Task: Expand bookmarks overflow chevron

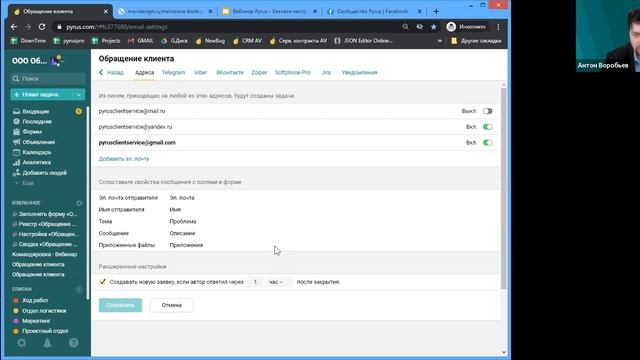Action: (x=440, y=41)
